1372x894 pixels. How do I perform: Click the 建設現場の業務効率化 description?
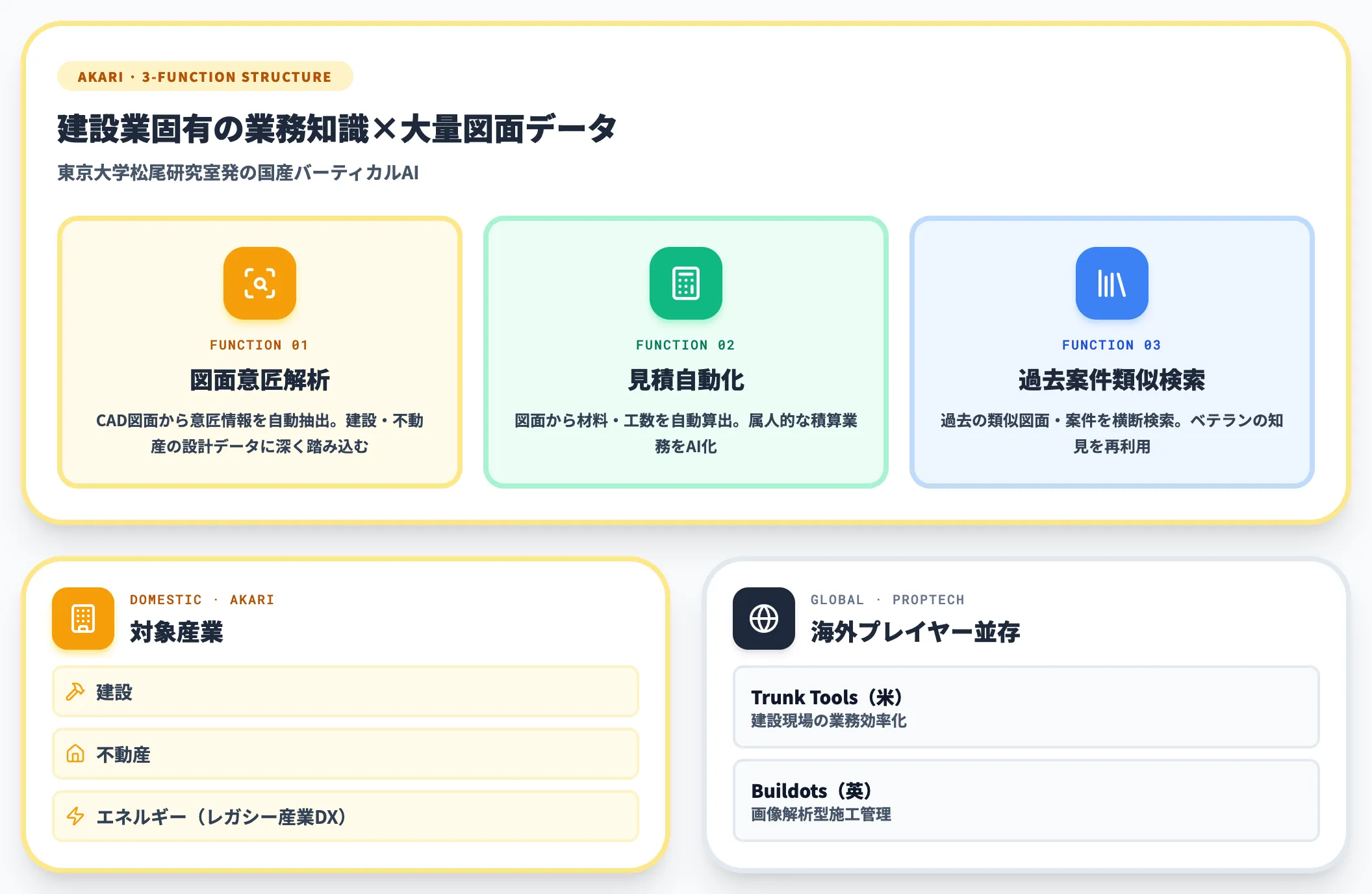[829, 721]
